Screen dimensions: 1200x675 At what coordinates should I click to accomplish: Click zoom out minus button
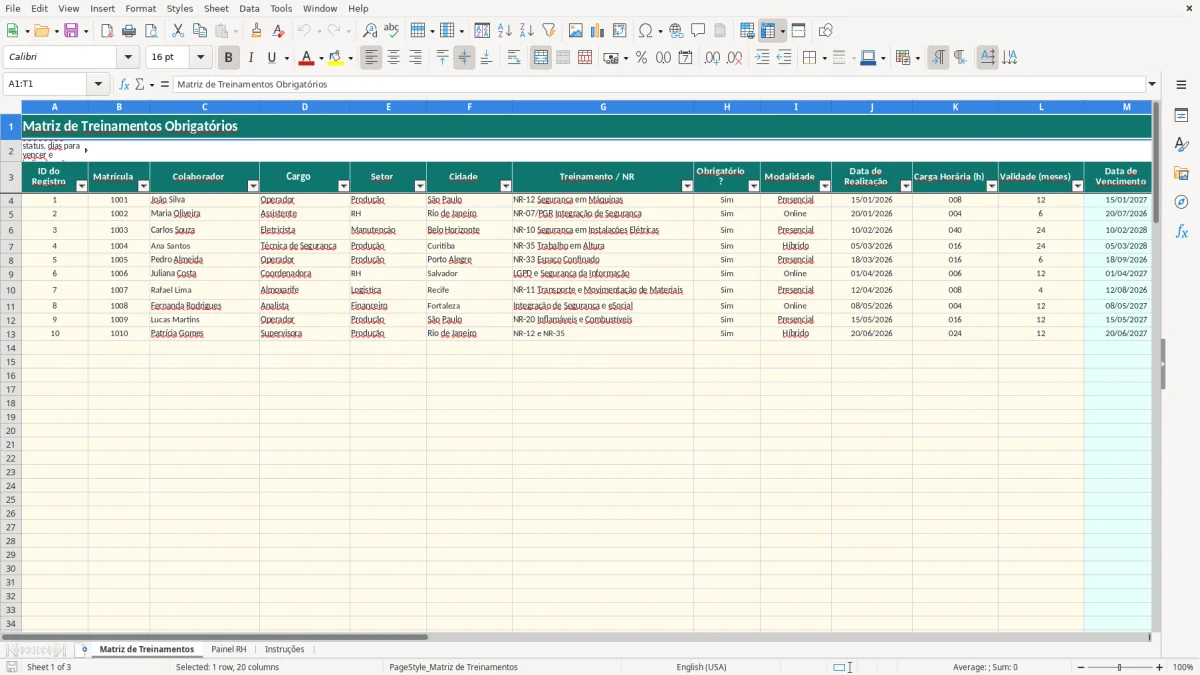coord(1081,667)
